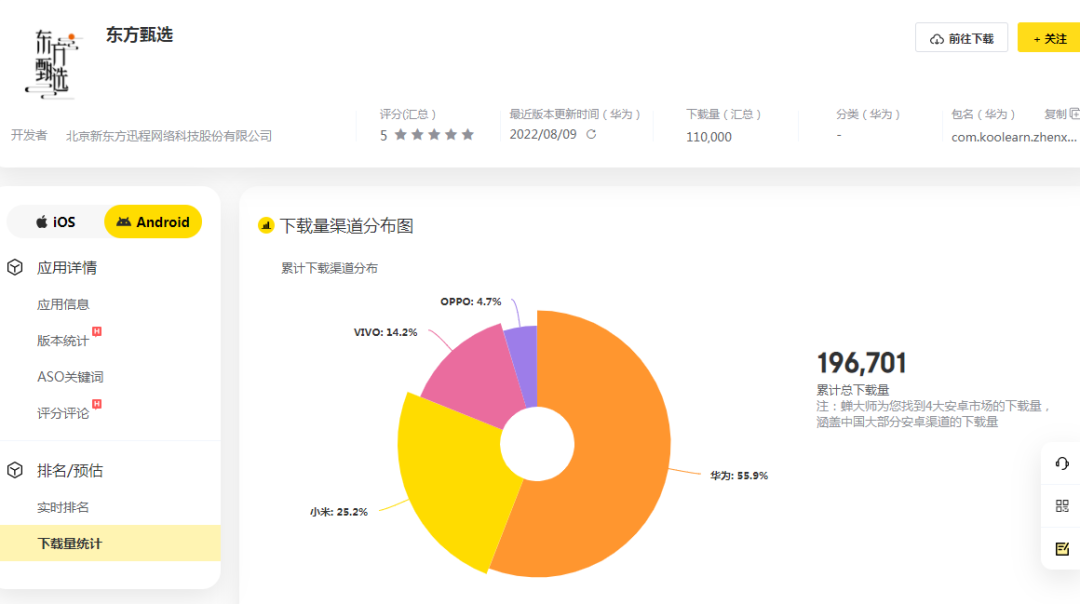
Task: Open the QR code icon on right edge
Action: click(x=1062, y=506)
